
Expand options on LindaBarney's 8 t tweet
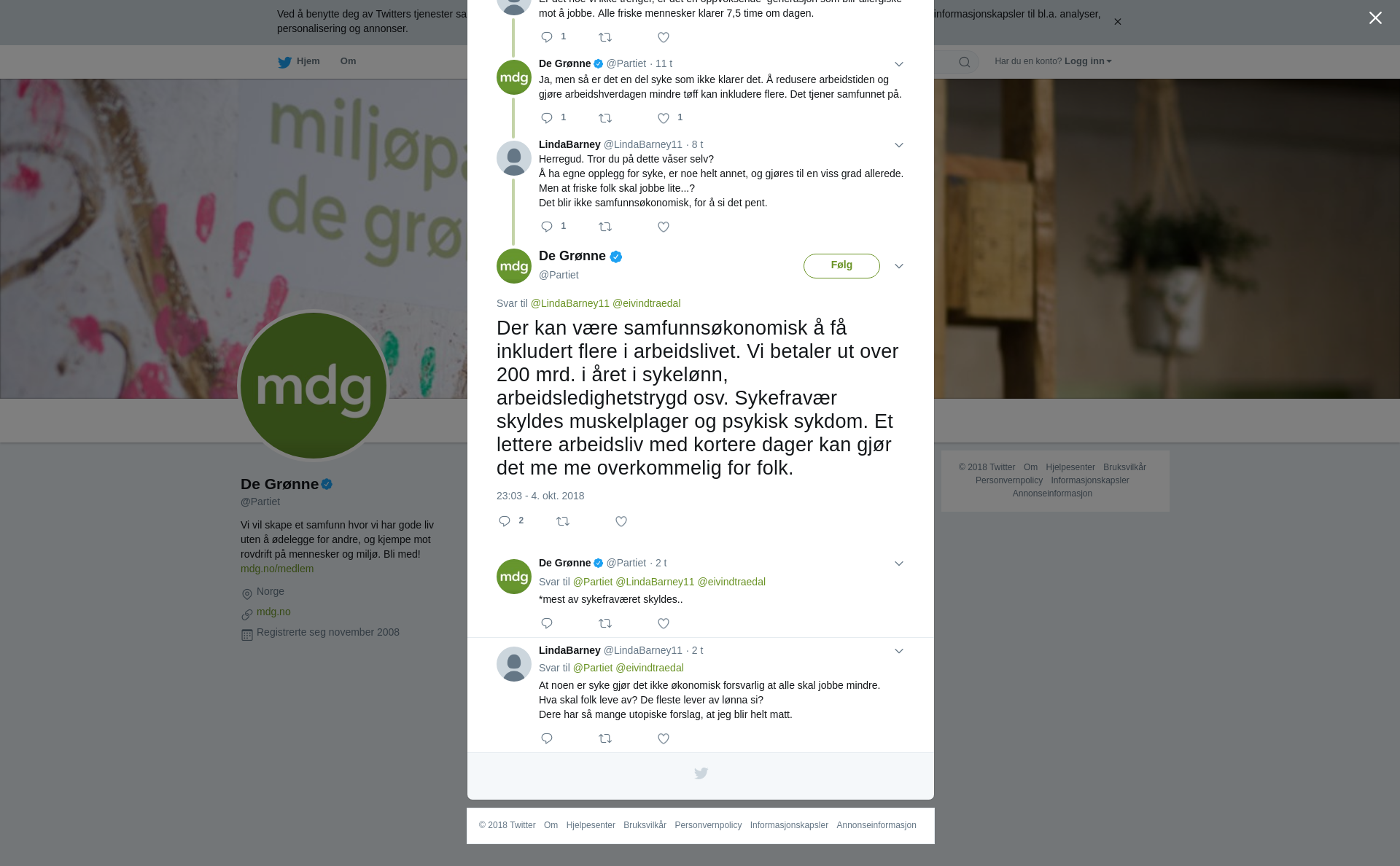click(899, 145)
